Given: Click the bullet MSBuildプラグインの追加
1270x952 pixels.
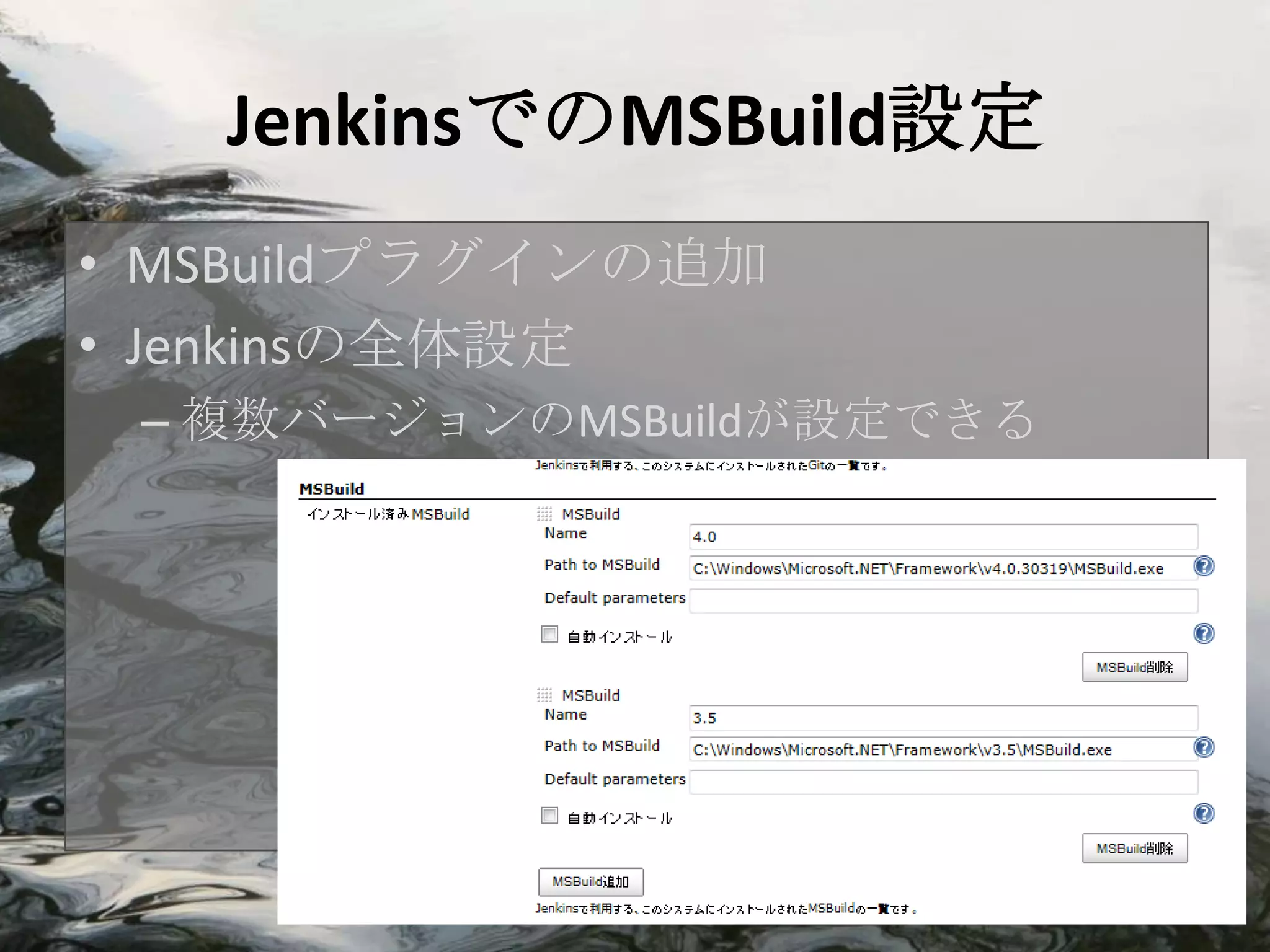Looking at the screenshot, I should pyautogui.click(x=446, y=264).
